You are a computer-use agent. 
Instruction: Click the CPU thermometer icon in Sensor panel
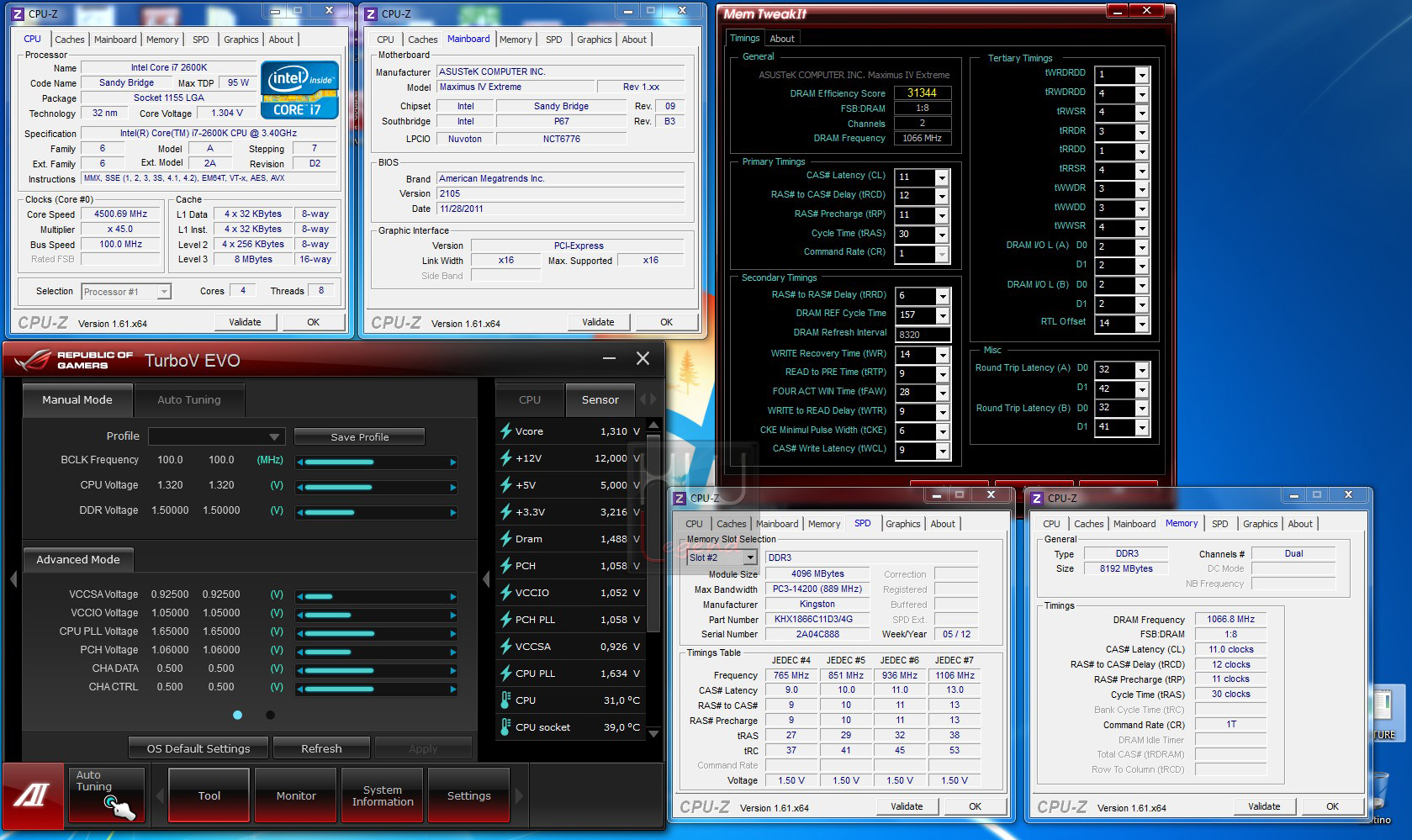(x=506, y=700)
